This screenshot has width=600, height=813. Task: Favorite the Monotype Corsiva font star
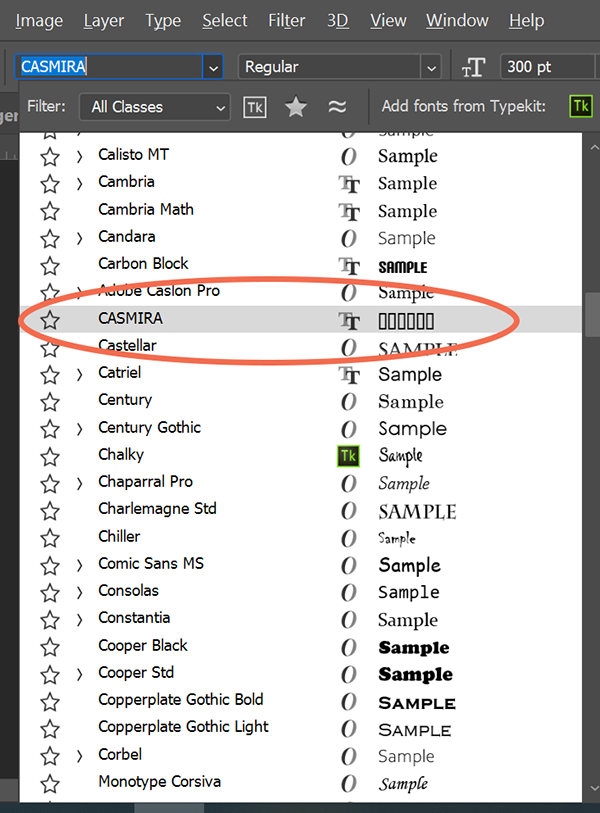(x=50, y=783)
